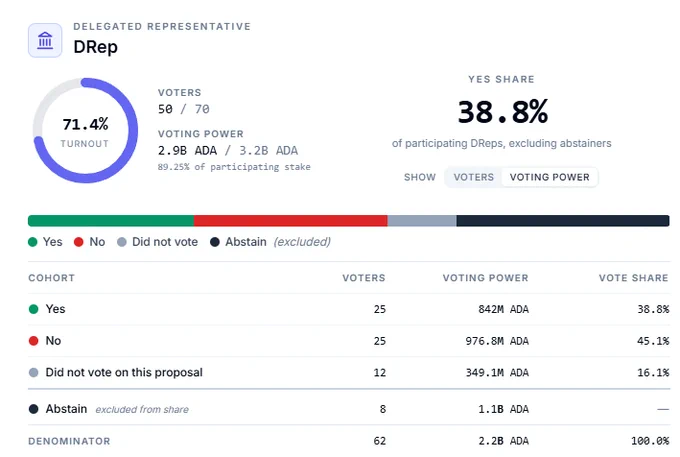Screen dimensions: 680x457
Task: Click the dark Abstain segment of the bar
Action: (563, 221)
